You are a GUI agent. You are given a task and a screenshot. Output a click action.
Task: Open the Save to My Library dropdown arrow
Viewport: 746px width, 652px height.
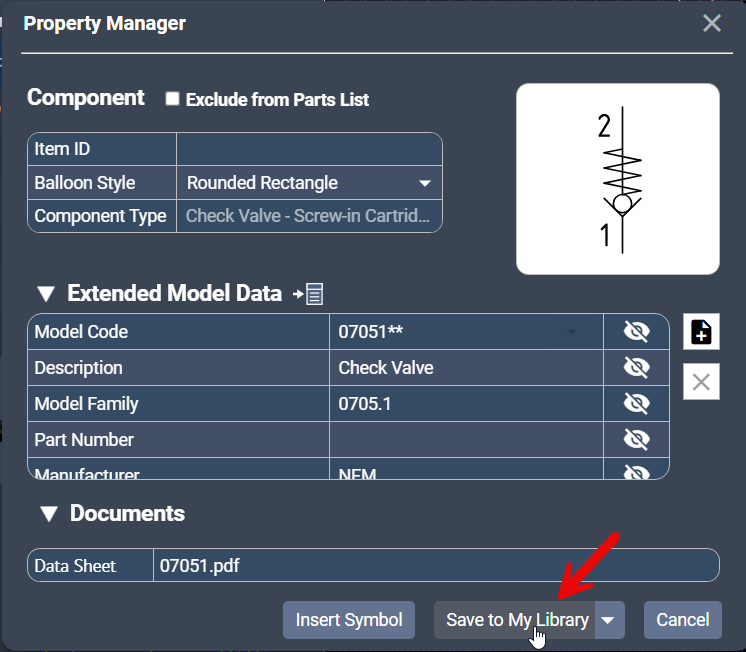coord(609,620)
